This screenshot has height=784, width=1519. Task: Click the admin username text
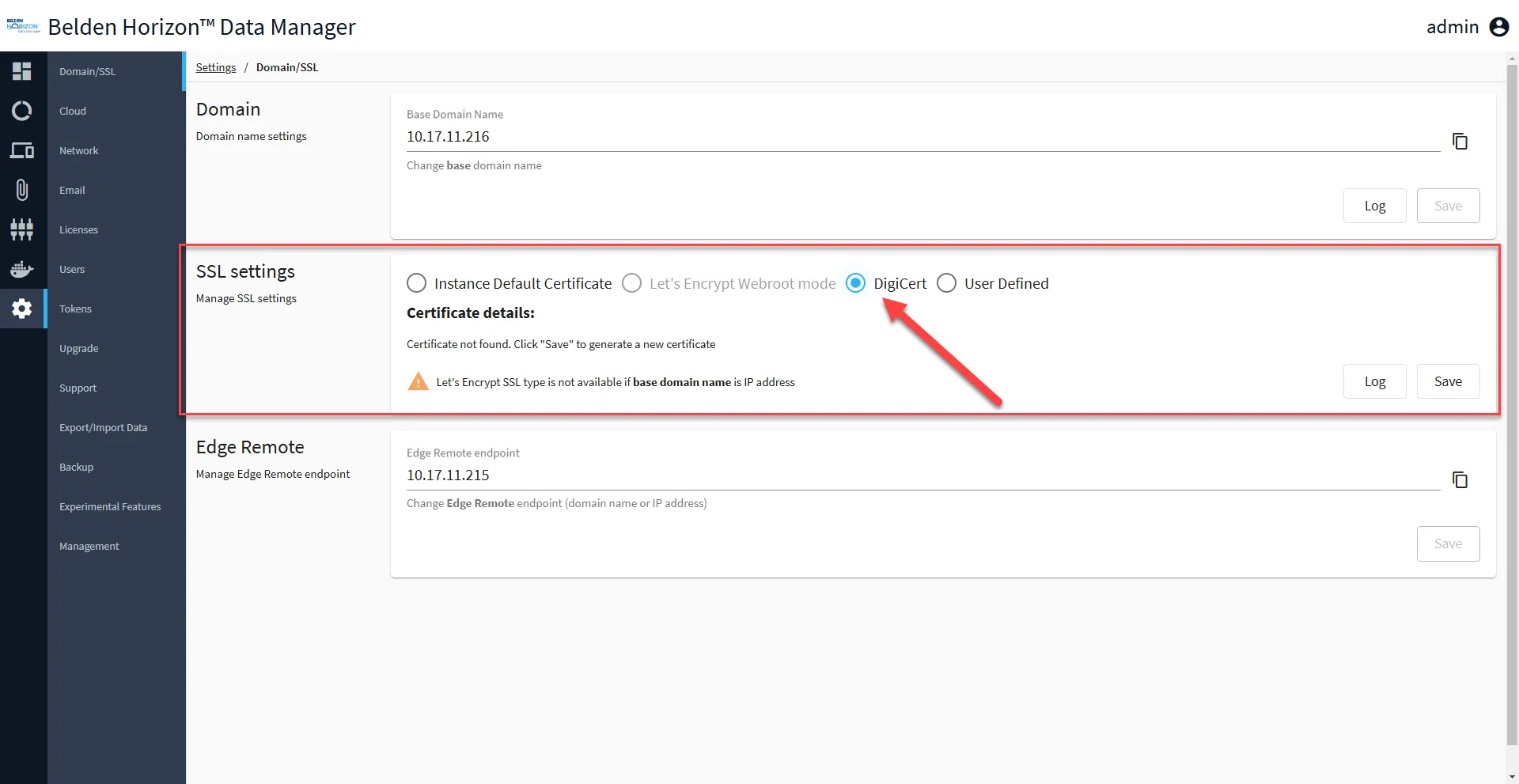(1453, 27)
